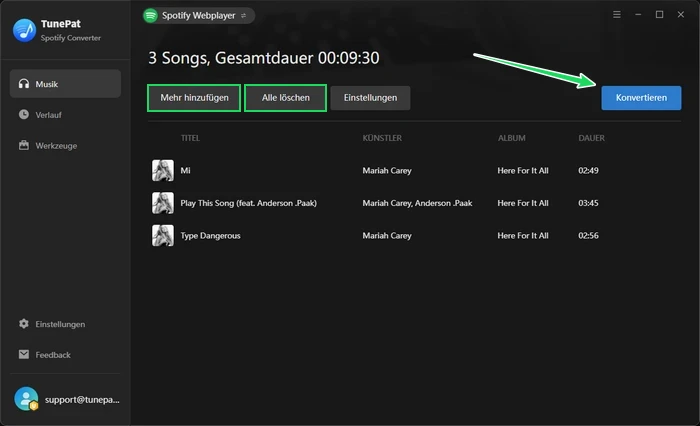Image resolution: width=700 pixels, height=426 pixels.
Task: Click the ALBUM column header
Action: click(x=511, y=138)
